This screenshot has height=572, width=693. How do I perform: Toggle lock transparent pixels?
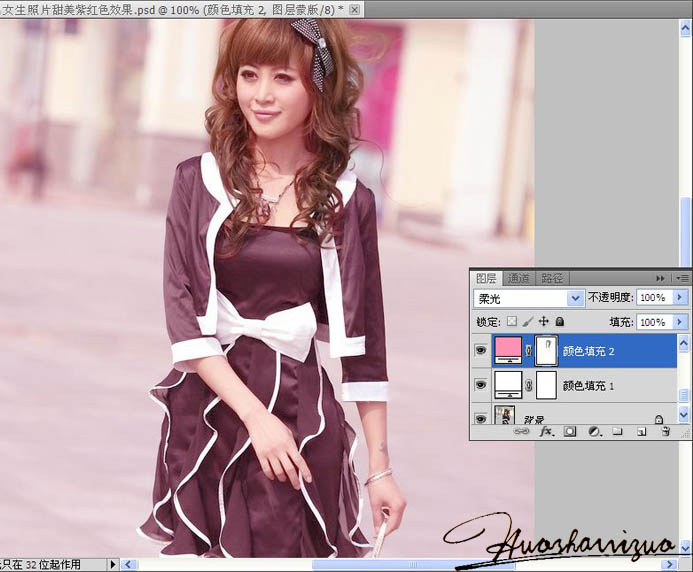[512, 322]
